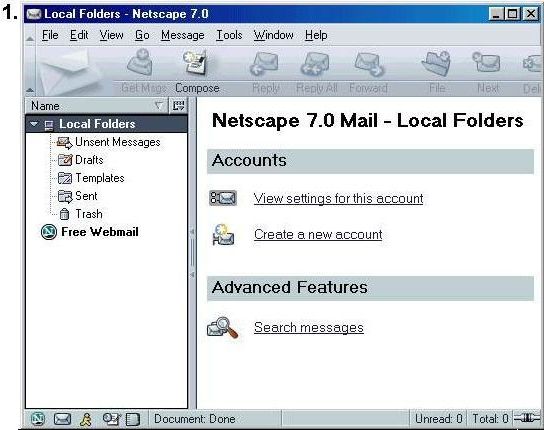Minimize the Netscape window
The height and width of the screenshot is (430, 544).
click(496, 14)
